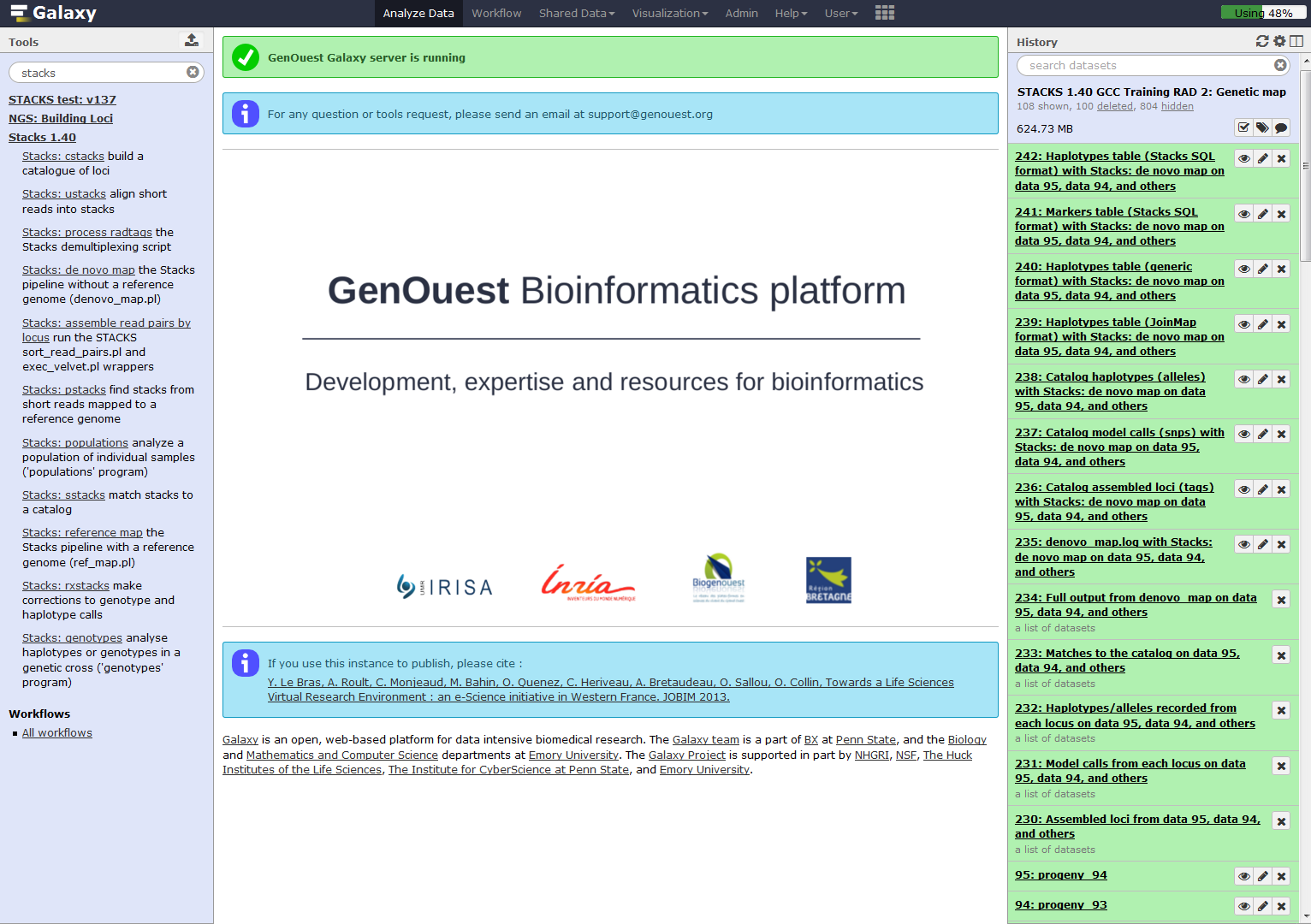Clear the tools search box with the X icon
The width and height of the screenshot is (1311, 924).
pos(193,72)
